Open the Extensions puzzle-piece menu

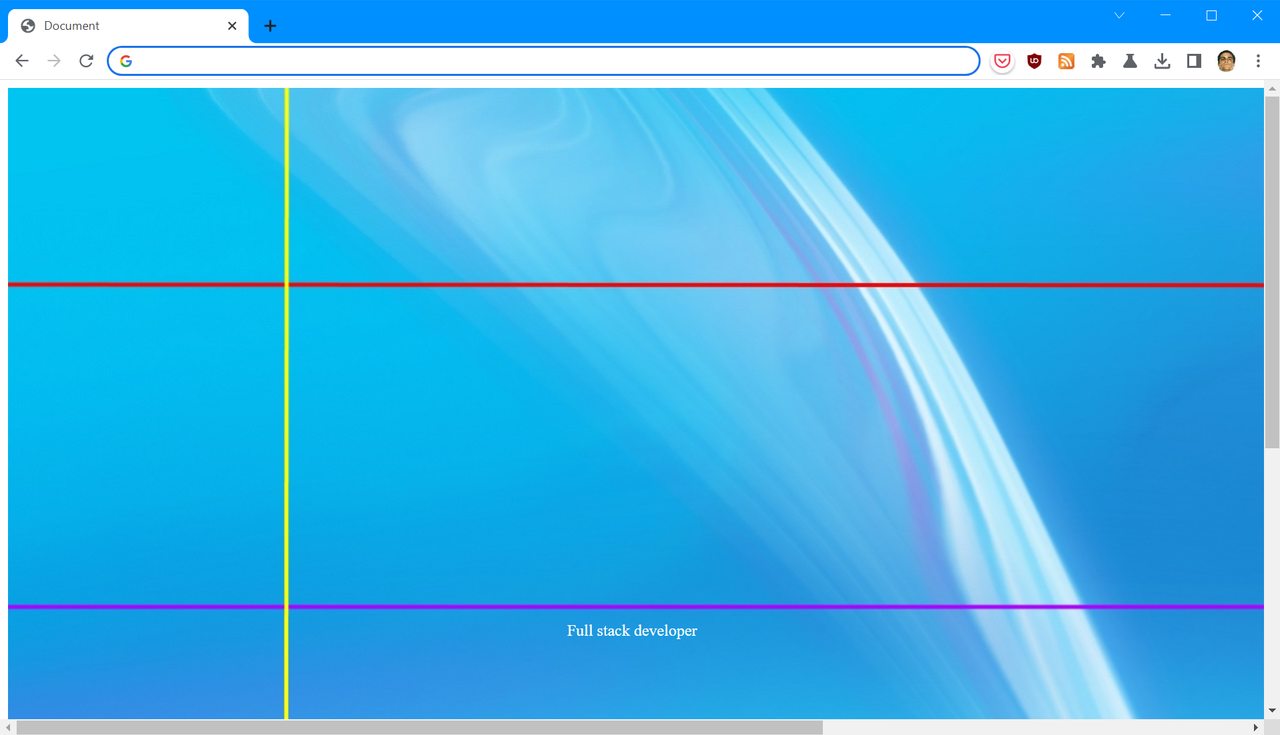pos(1098,61)
